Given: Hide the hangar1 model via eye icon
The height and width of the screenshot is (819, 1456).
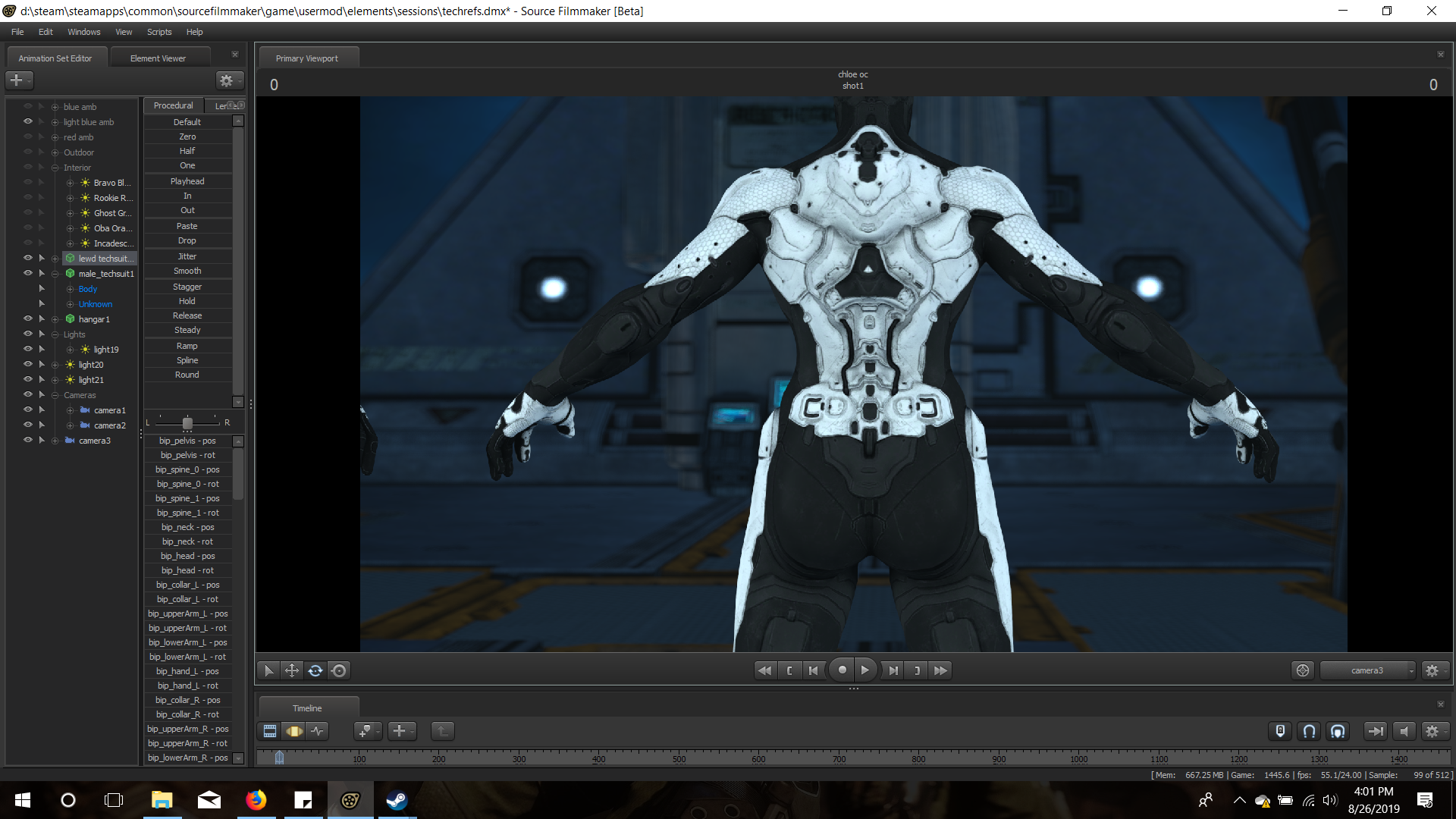Looking at the screenshot, I should (28, 319).
